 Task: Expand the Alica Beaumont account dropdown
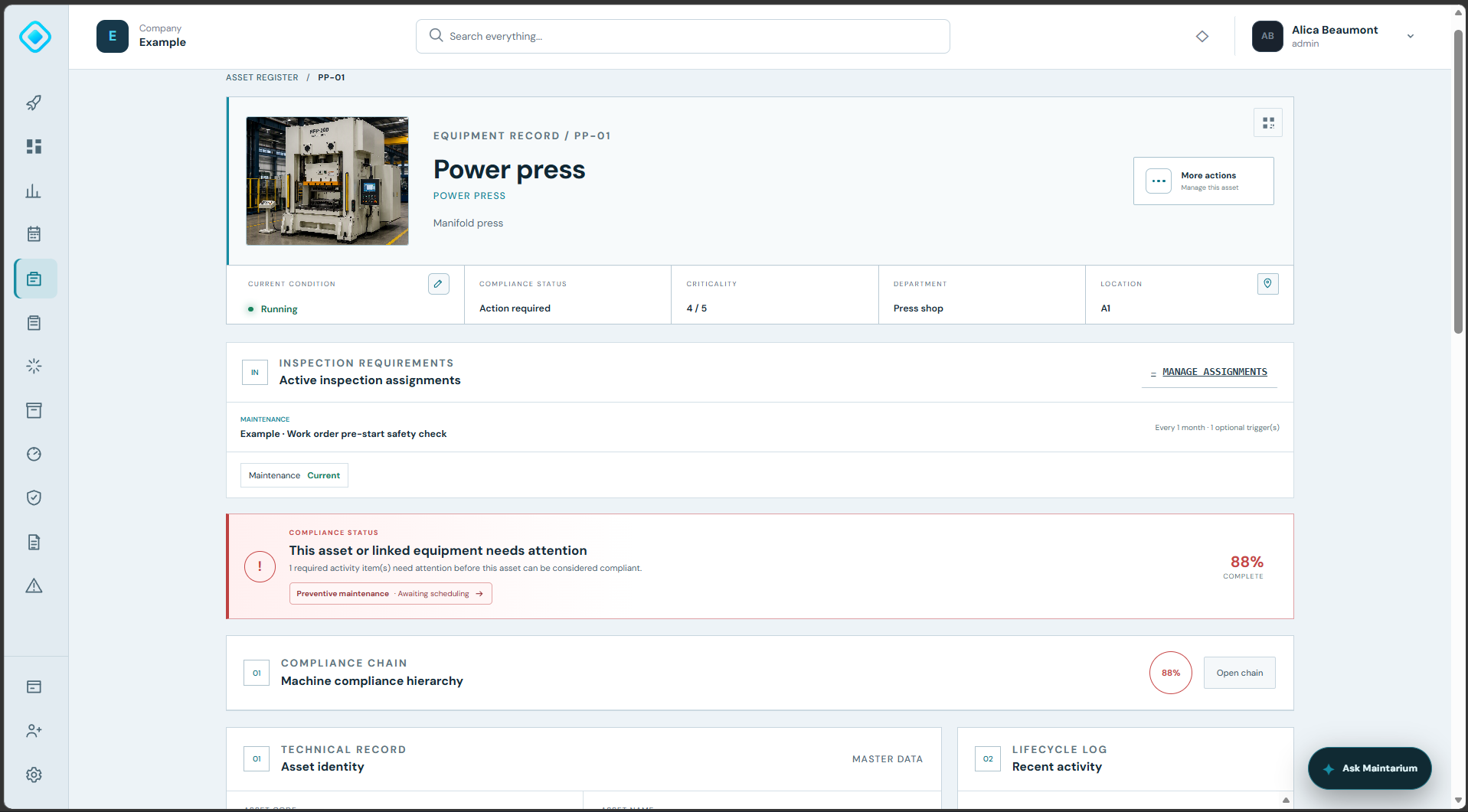pos(1411,36)
